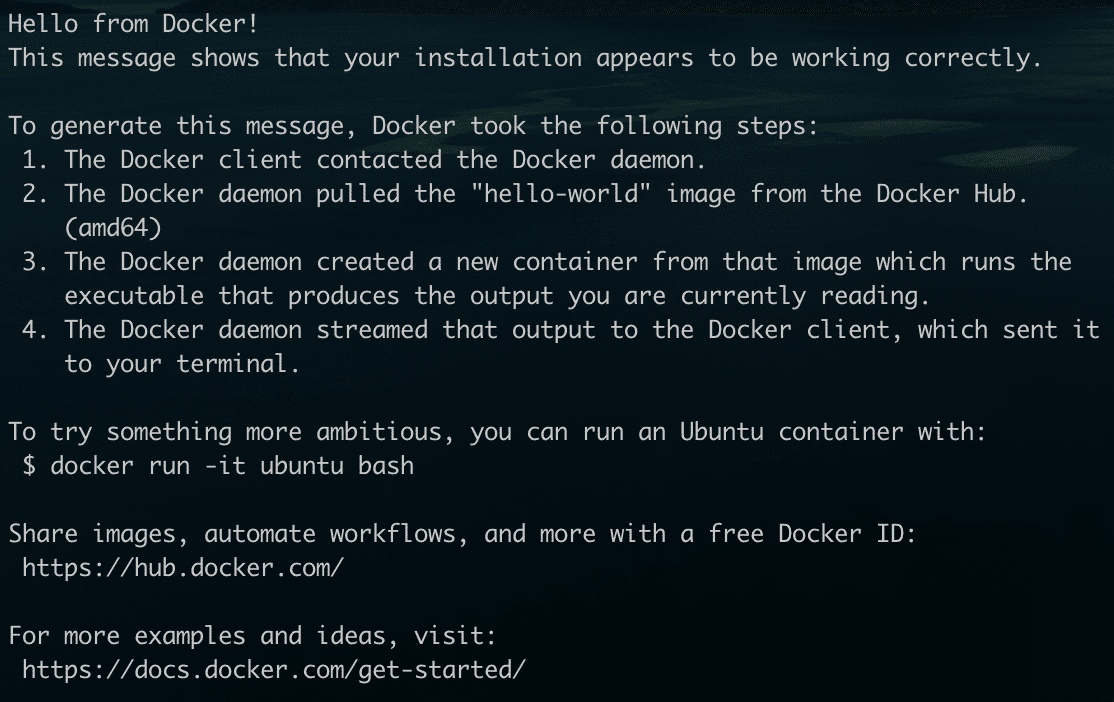The height and width of the screenshot is (702, 1114).
Task: Click step 3 'created a new container' line
Action: (x=546, y=262)
